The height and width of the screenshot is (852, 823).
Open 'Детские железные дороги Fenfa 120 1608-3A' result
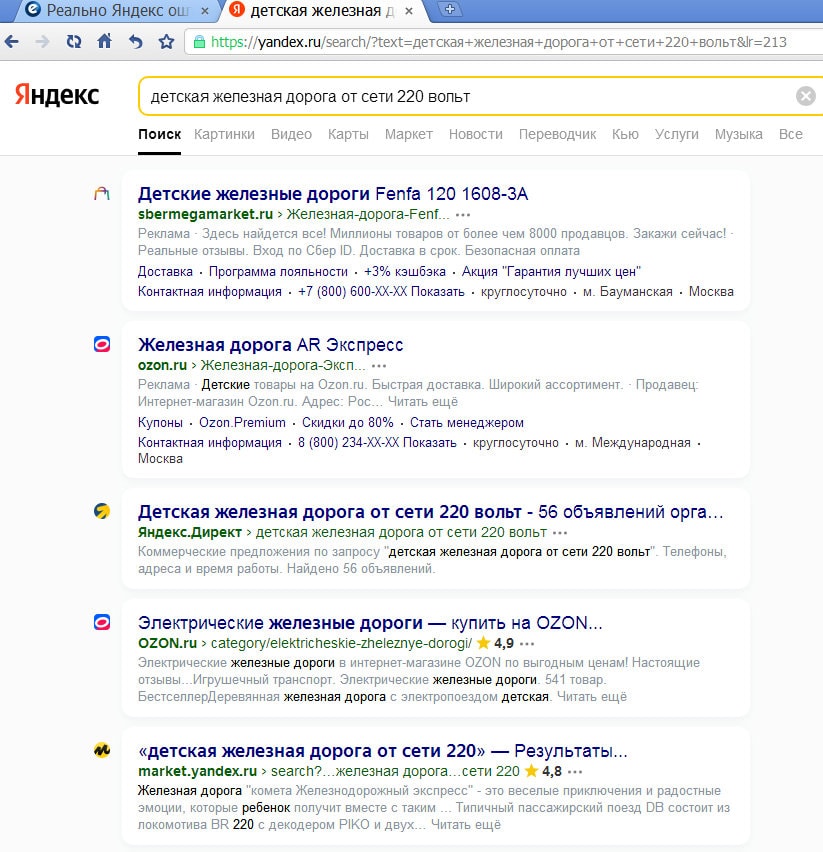tap(333, 193)
